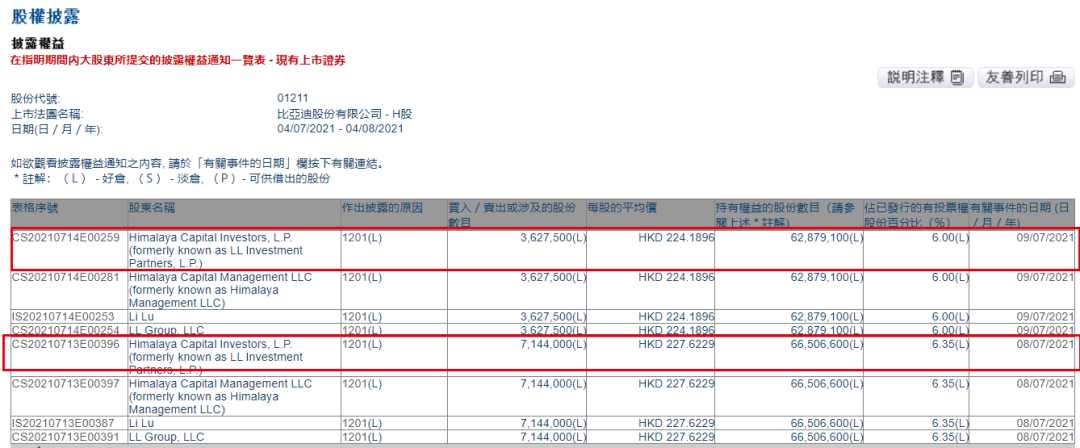Viewport: 1080px width, 448px height.
Task: Open 08/07/2021 event date in CS20210713E00396 row
Action: (1046, 343)
